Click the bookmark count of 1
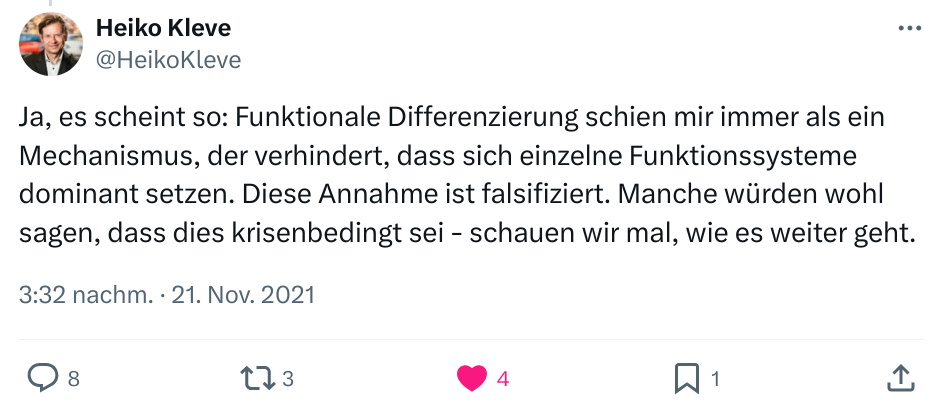The height and width of the screenshot is (414, 939). coord(715,379)
